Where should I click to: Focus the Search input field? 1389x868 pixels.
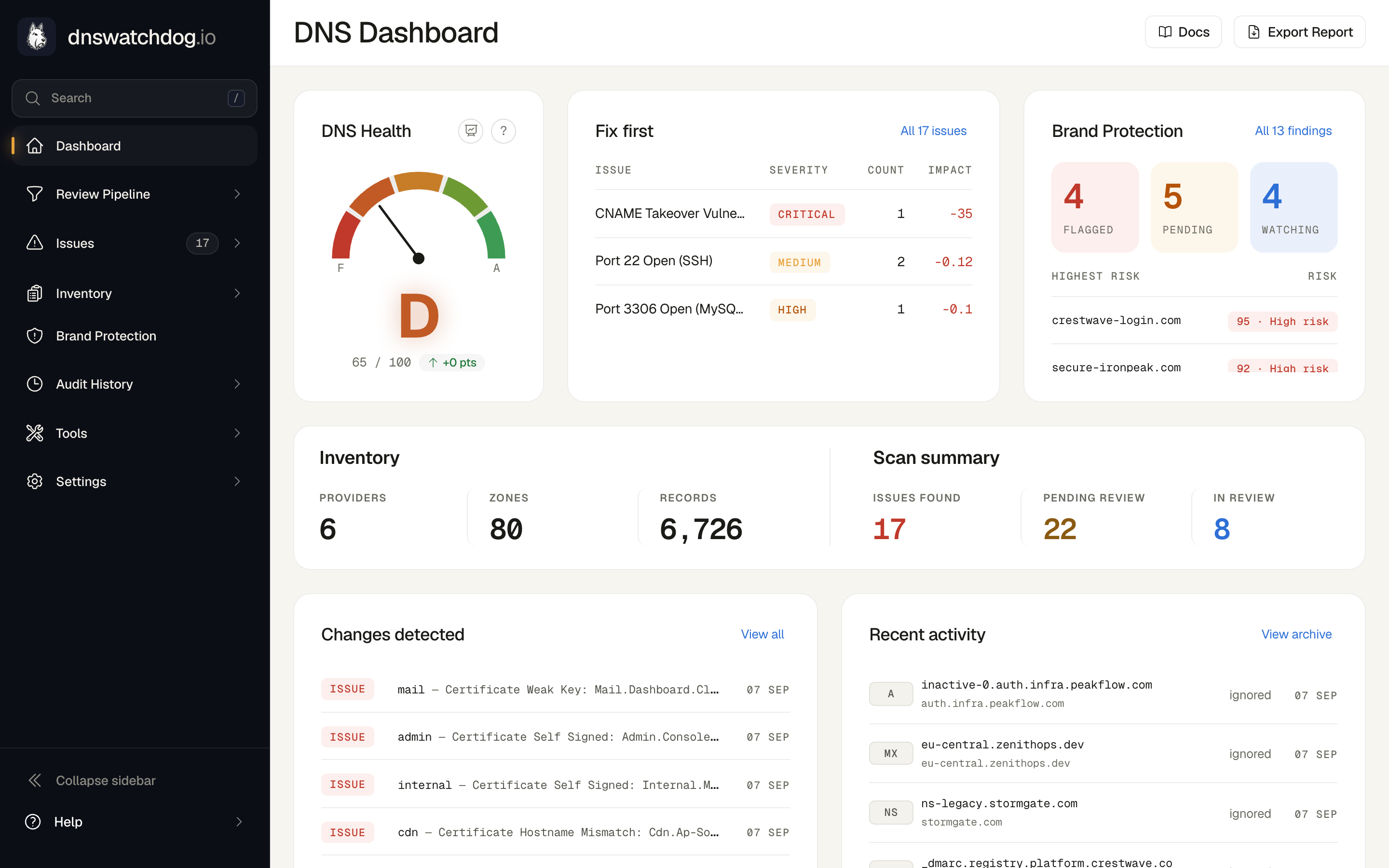coord(134,98)
